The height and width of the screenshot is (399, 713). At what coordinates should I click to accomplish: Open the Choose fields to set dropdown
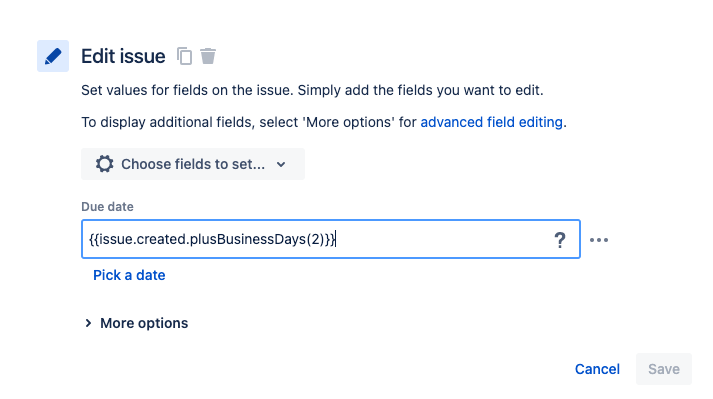coord(193,164)
